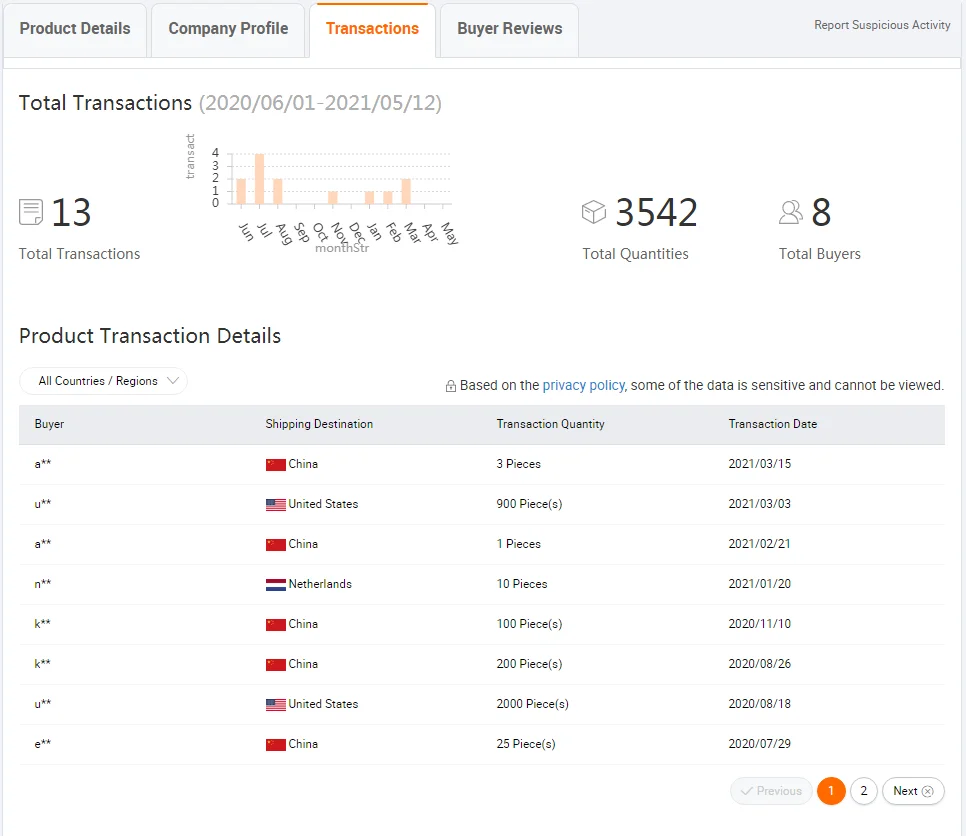The image size is (966, 836).
Task: Click the China flag in 2021/03/15 row
Action: tap(276, 464)
